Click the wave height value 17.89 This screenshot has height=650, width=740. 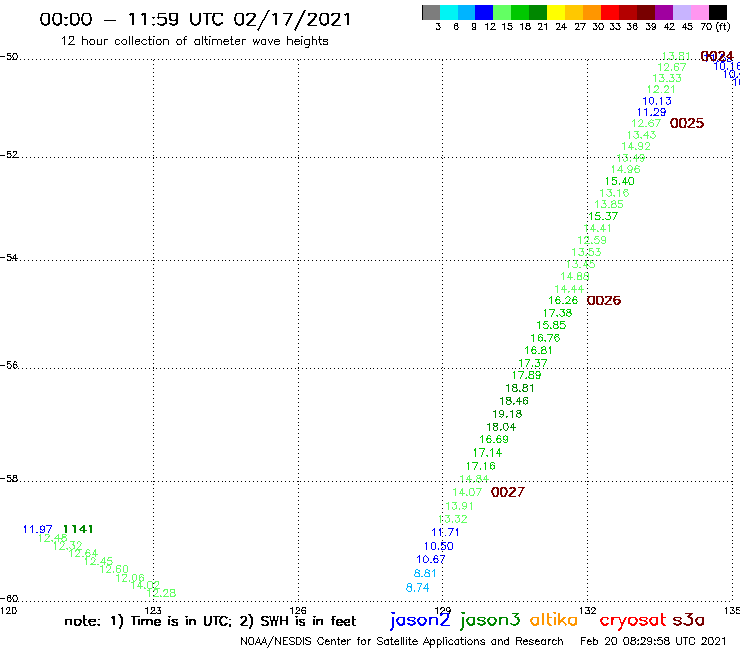tap(527, 375)
